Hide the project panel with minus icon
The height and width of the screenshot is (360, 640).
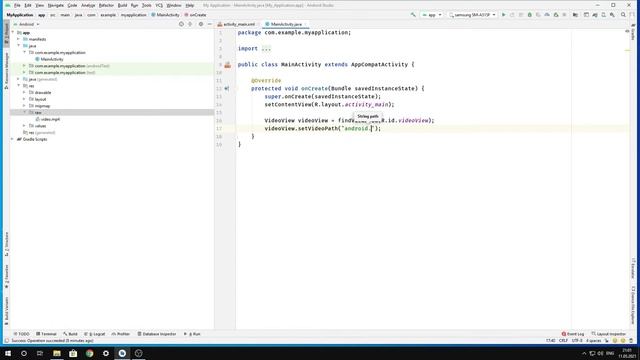pos(209,24)
